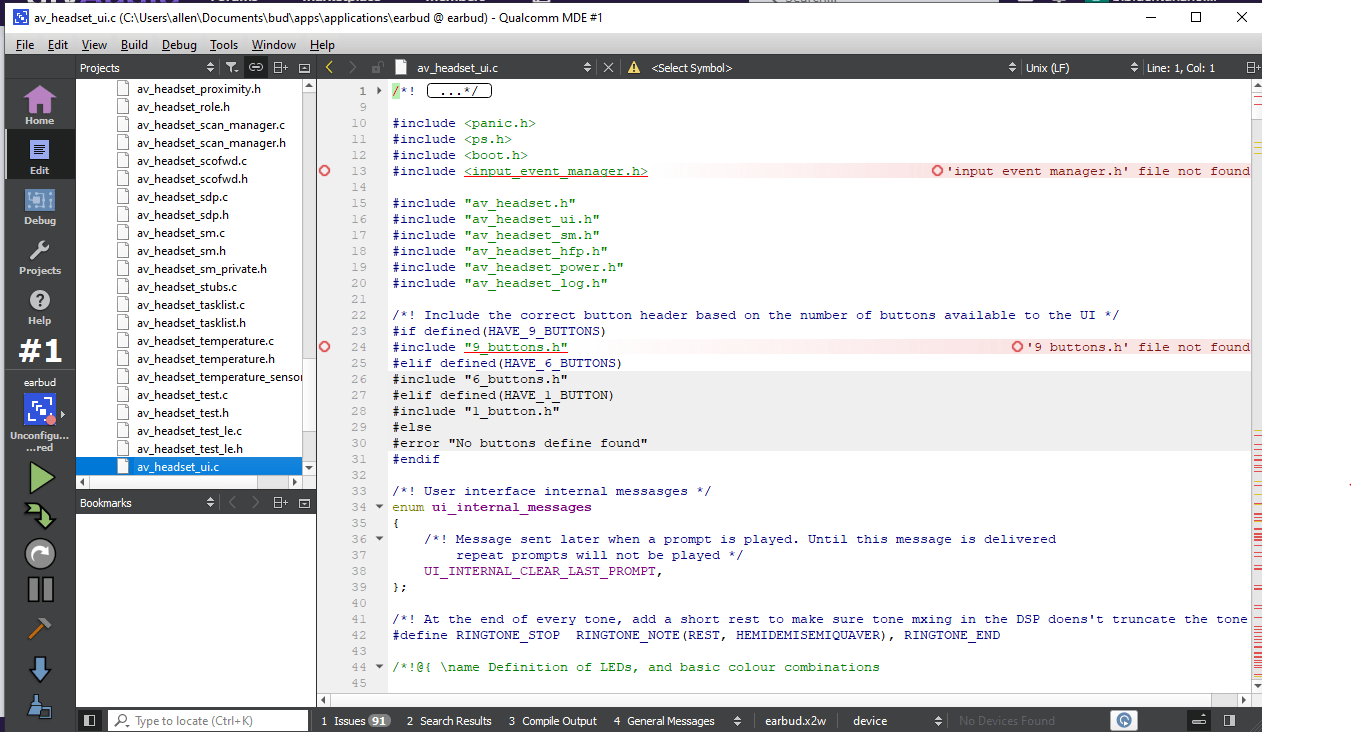Toggle the right sidebar in status bar
Viewport: 1351px width, 732px height.
tap(1229, 720)
